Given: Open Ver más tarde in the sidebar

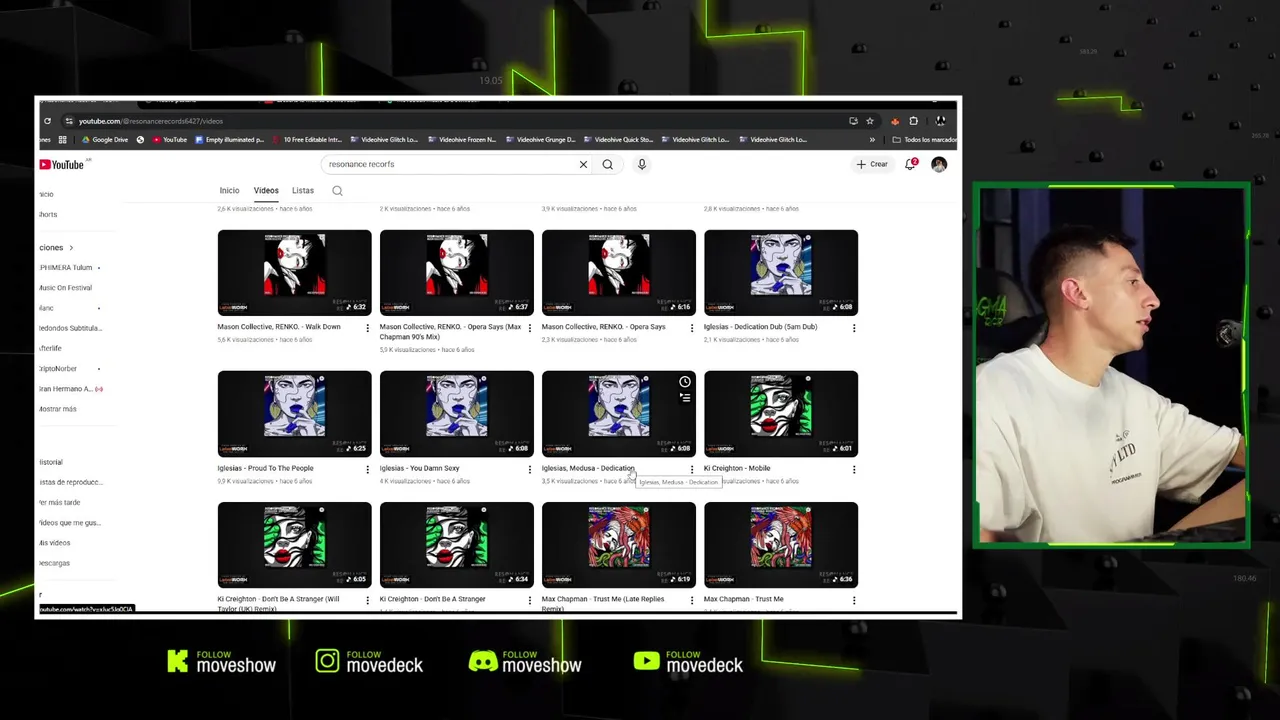Looking at the screenshot, I should pos(59,503).
